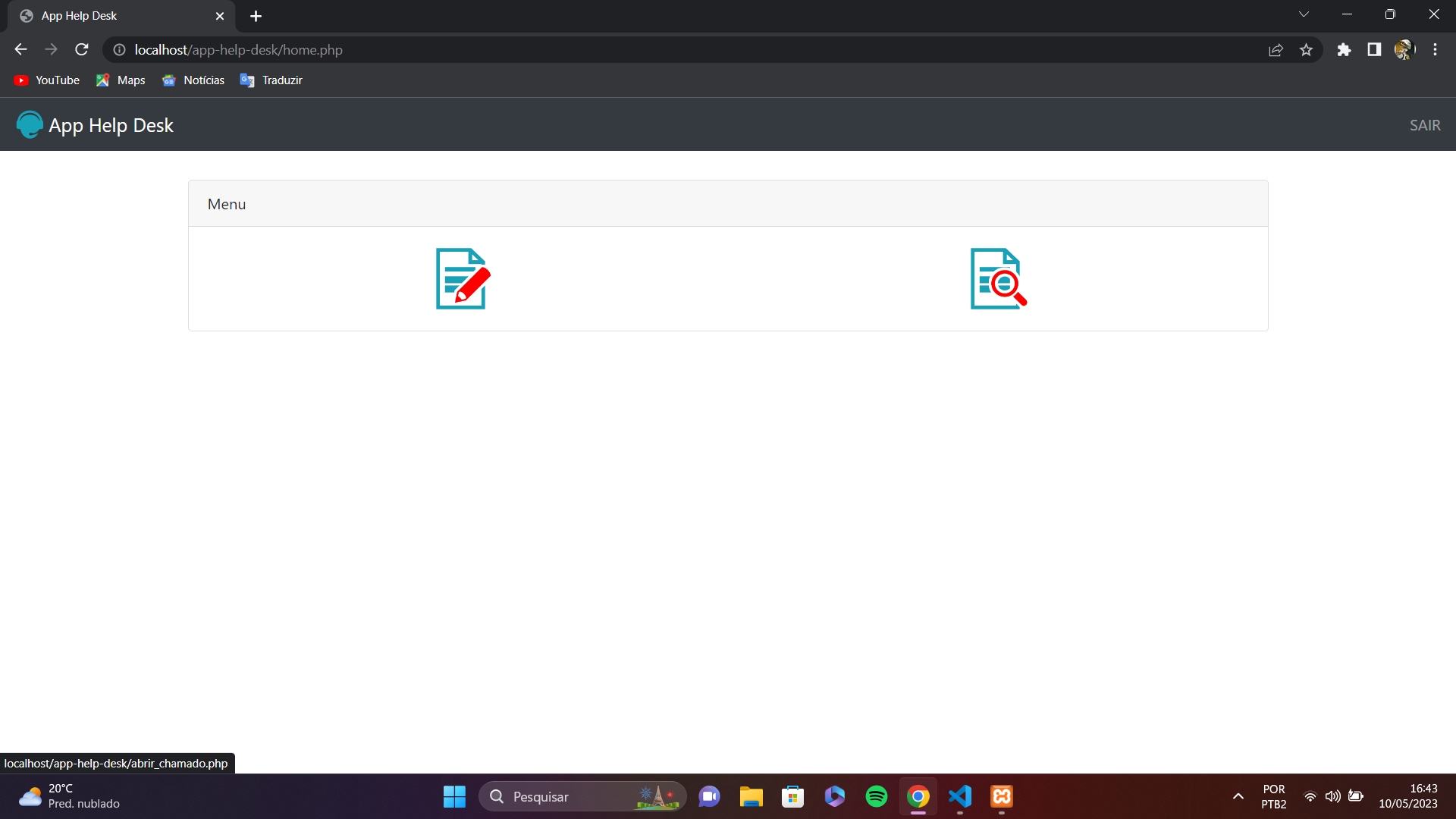This screenshot has width=1456, height=819.
Task: Launch Spotify from the taskbar
Action: 876,796
